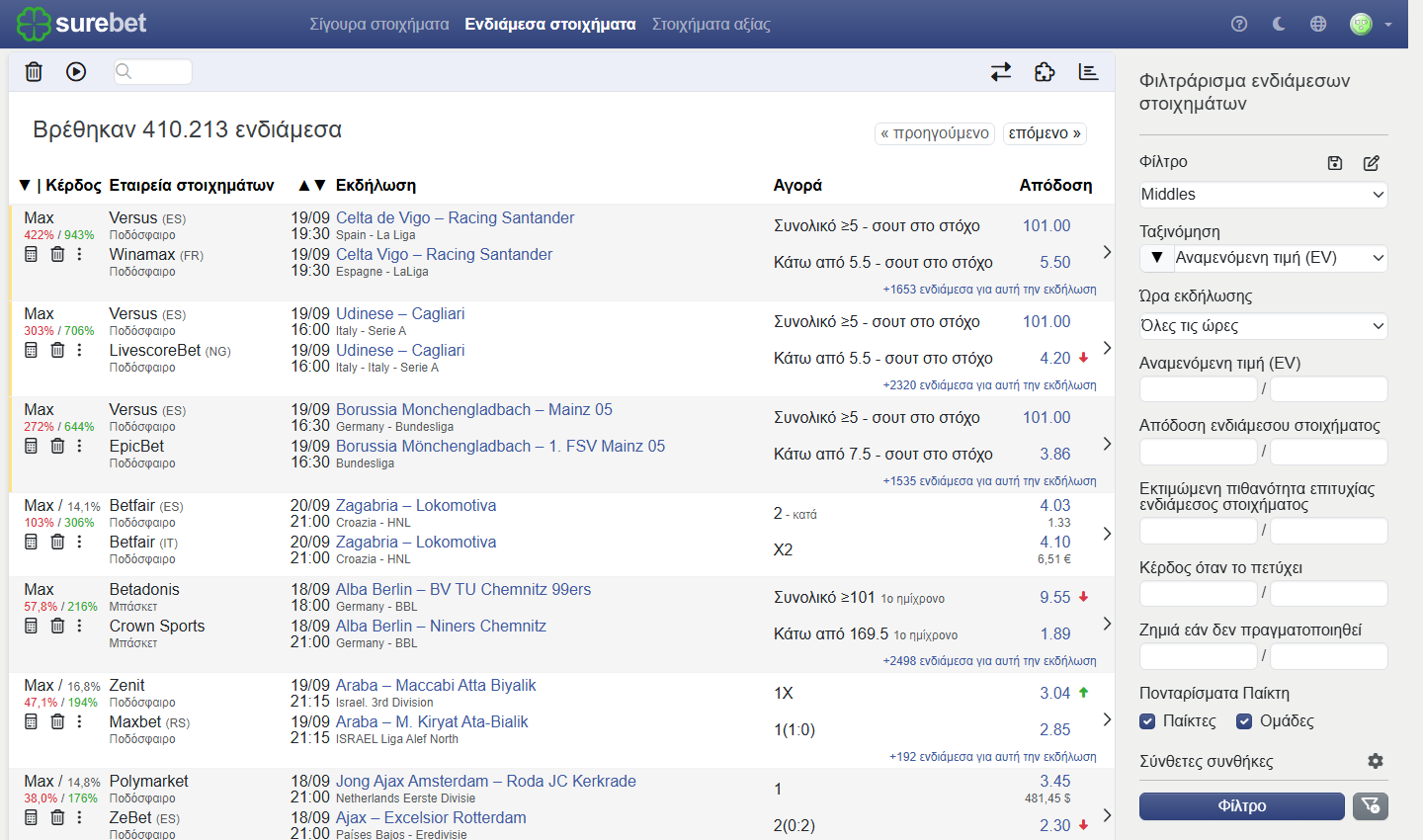Click the search field in toolbar
This screenshot has width=1423, height=840.
click(153, 71)
